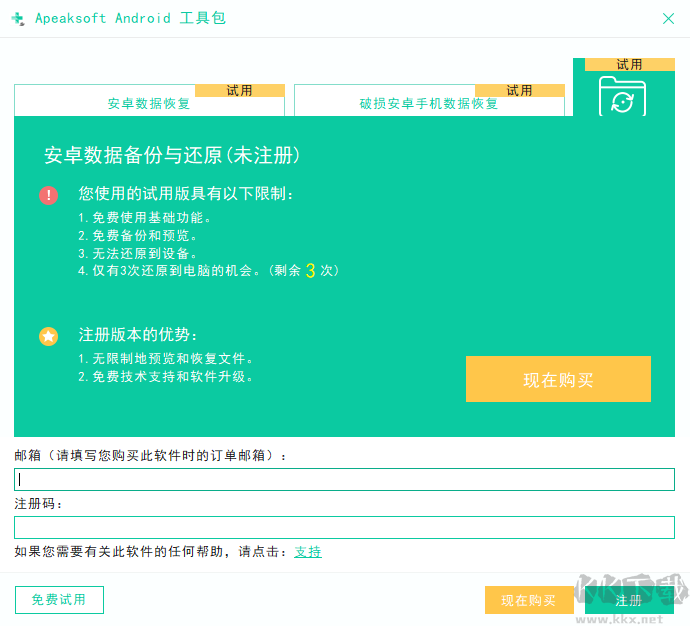This screenshot has width=690, height=626.
Task: Click the 注册 register button
Action: pos(629,600)
